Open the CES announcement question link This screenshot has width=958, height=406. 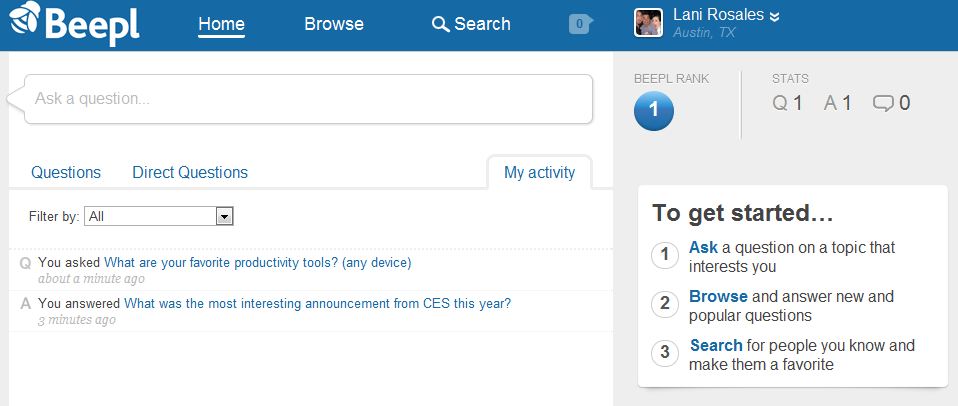point(317,304)
